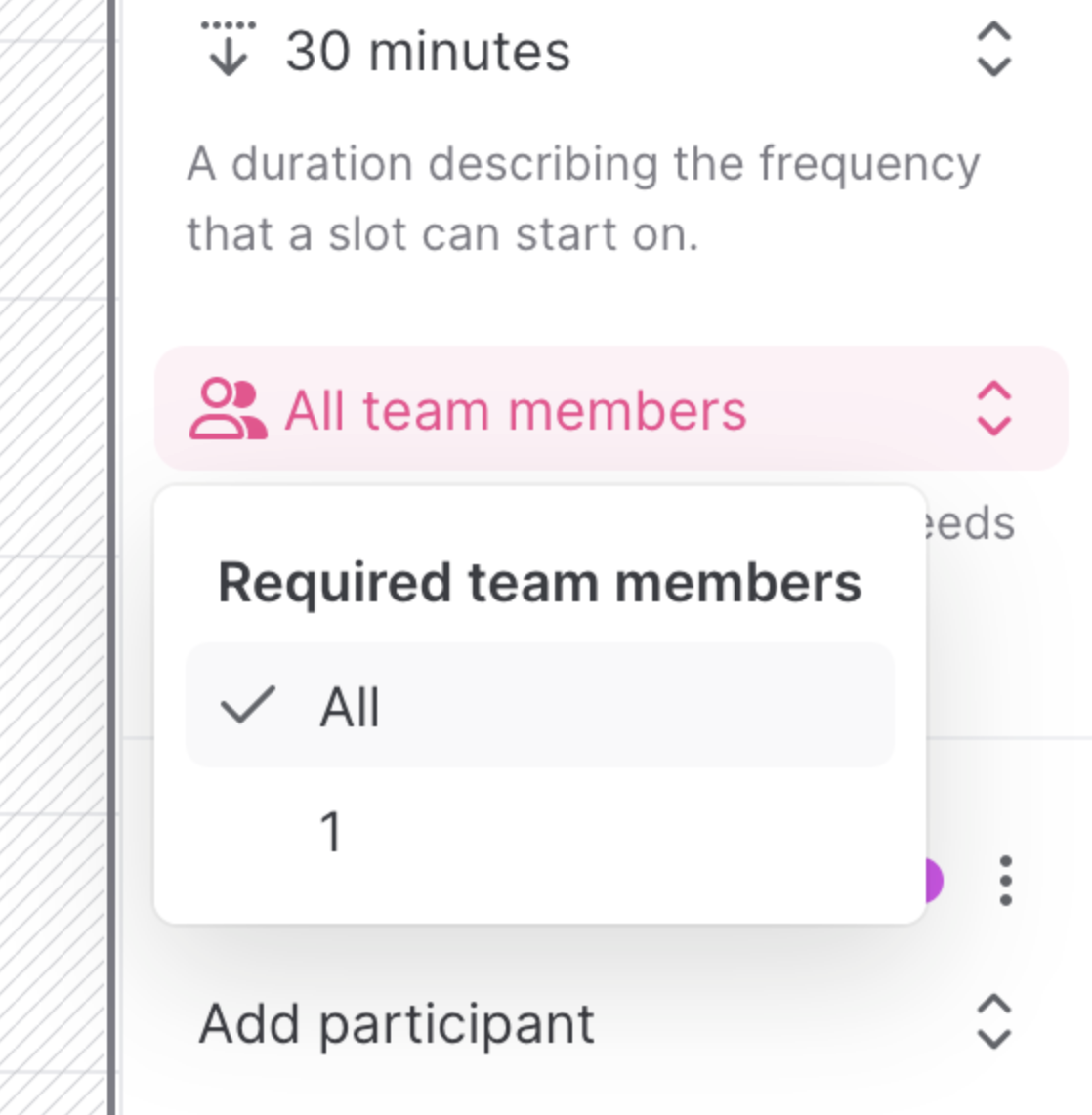The image size is (1092, 1115).
Task: Click the pink people icon for team members
Action: pyautogui.click(x=227, y=410)
